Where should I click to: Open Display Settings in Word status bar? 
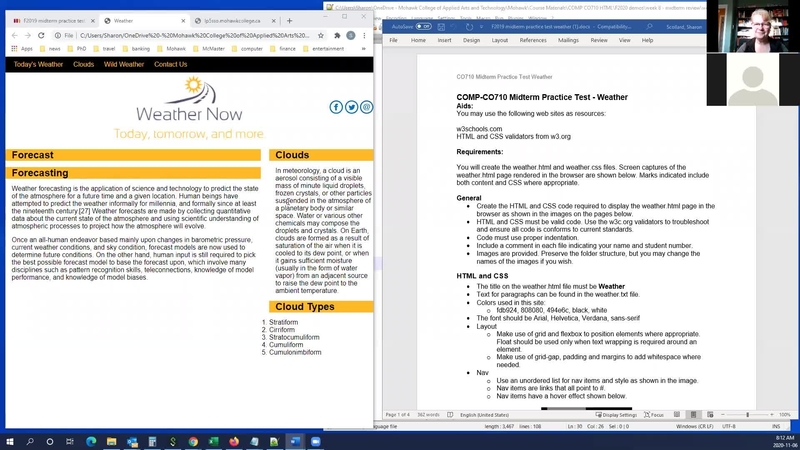click(615, 414)
